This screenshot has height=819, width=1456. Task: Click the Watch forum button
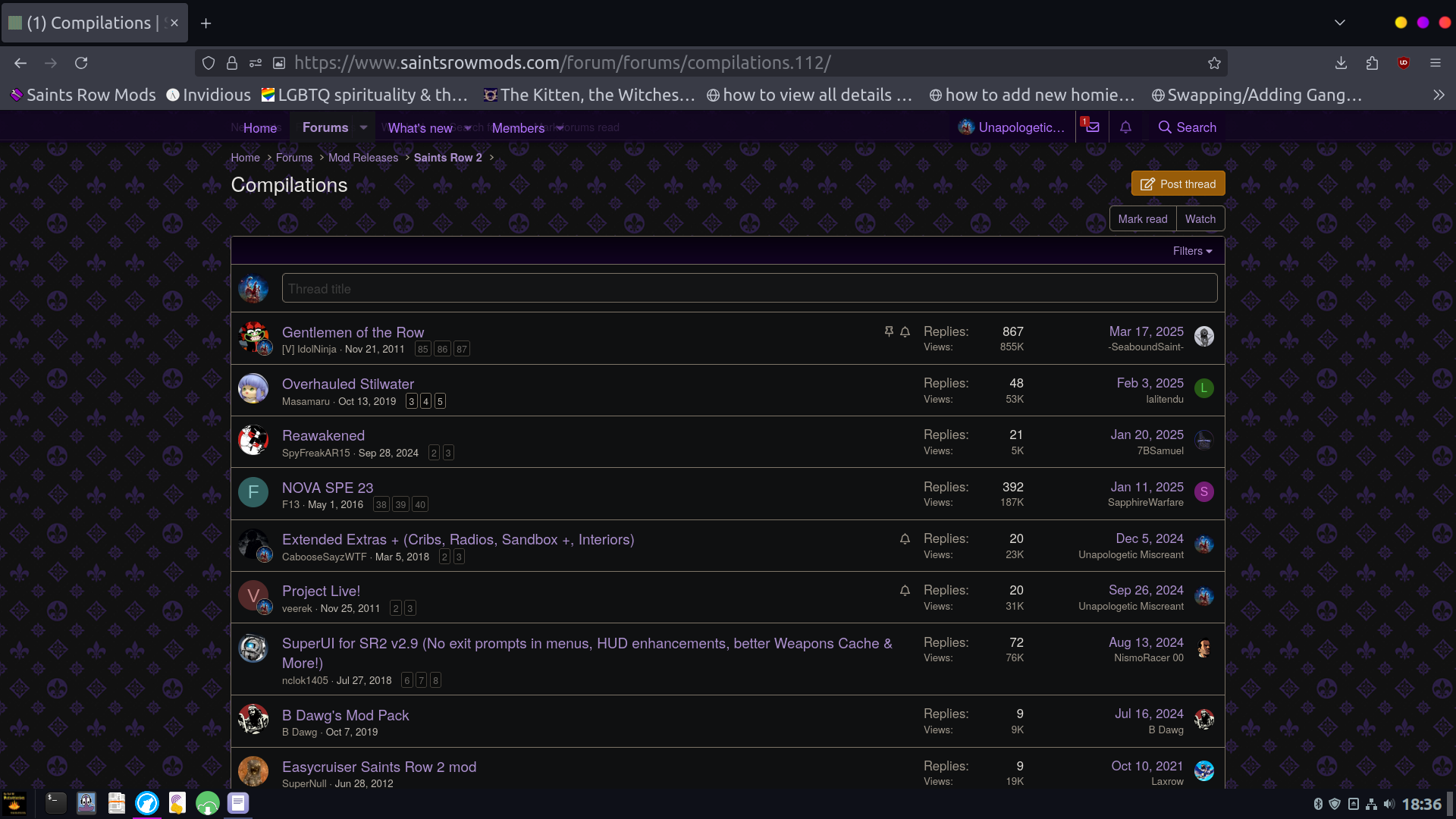(1200, 218)
